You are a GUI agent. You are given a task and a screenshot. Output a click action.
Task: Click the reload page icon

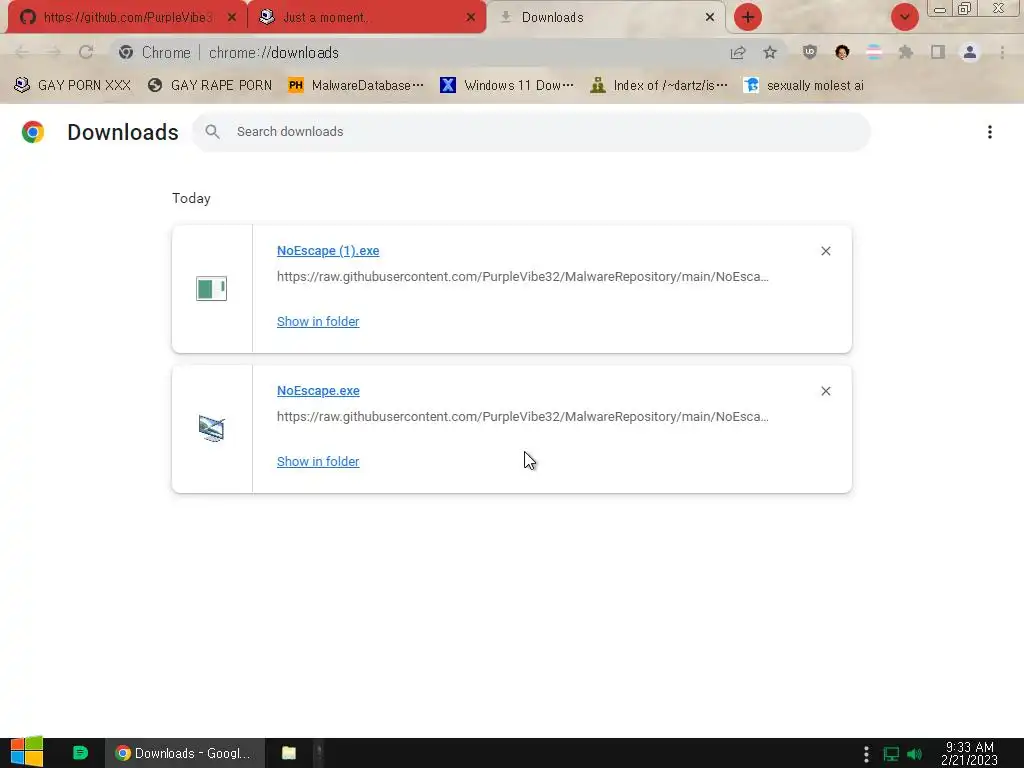[86, 52]
